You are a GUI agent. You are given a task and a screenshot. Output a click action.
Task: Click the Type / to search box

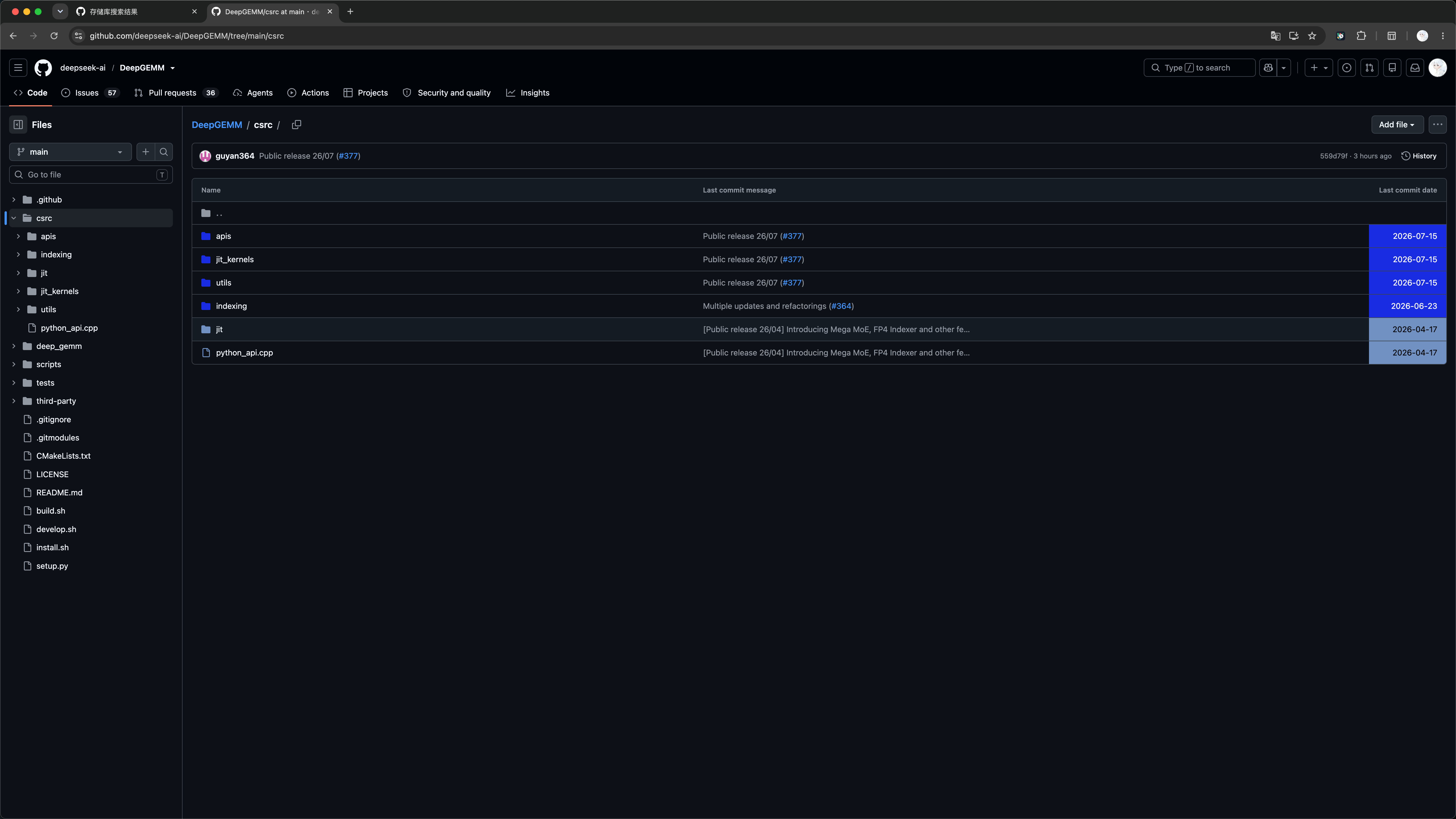(1199, 68)
